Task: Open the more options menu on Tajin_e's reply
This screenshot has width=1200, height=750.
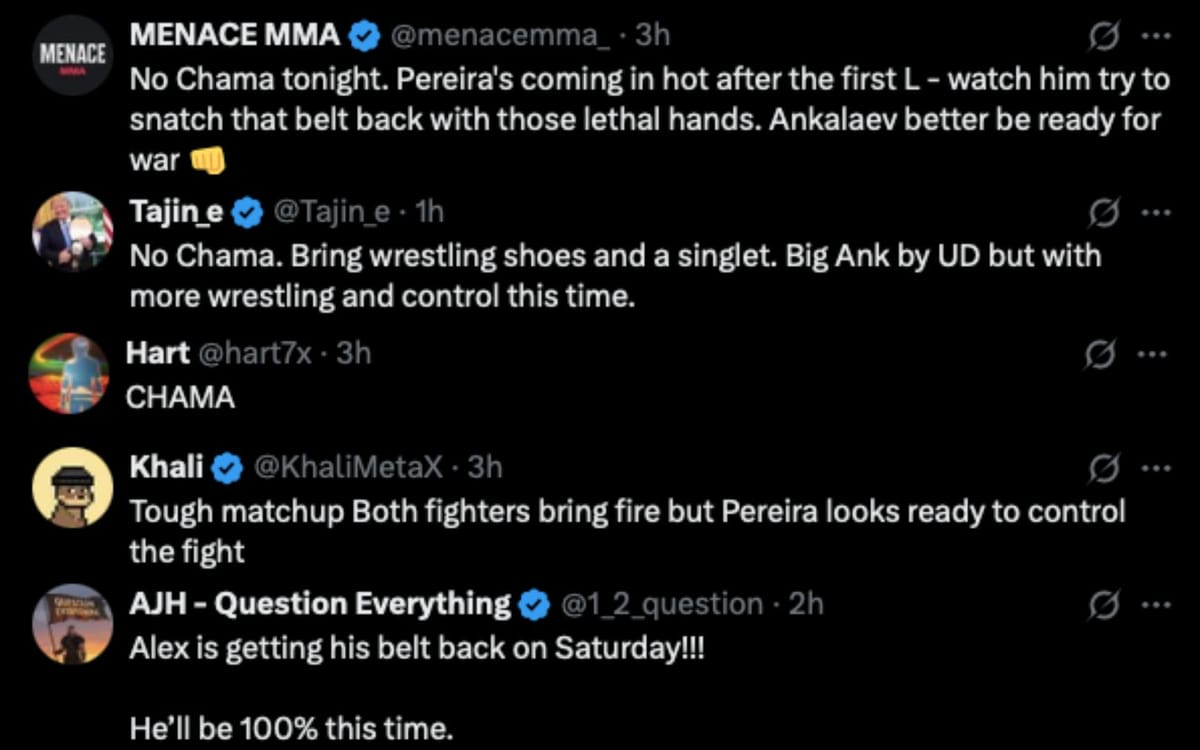Action: click(1157, 212)
